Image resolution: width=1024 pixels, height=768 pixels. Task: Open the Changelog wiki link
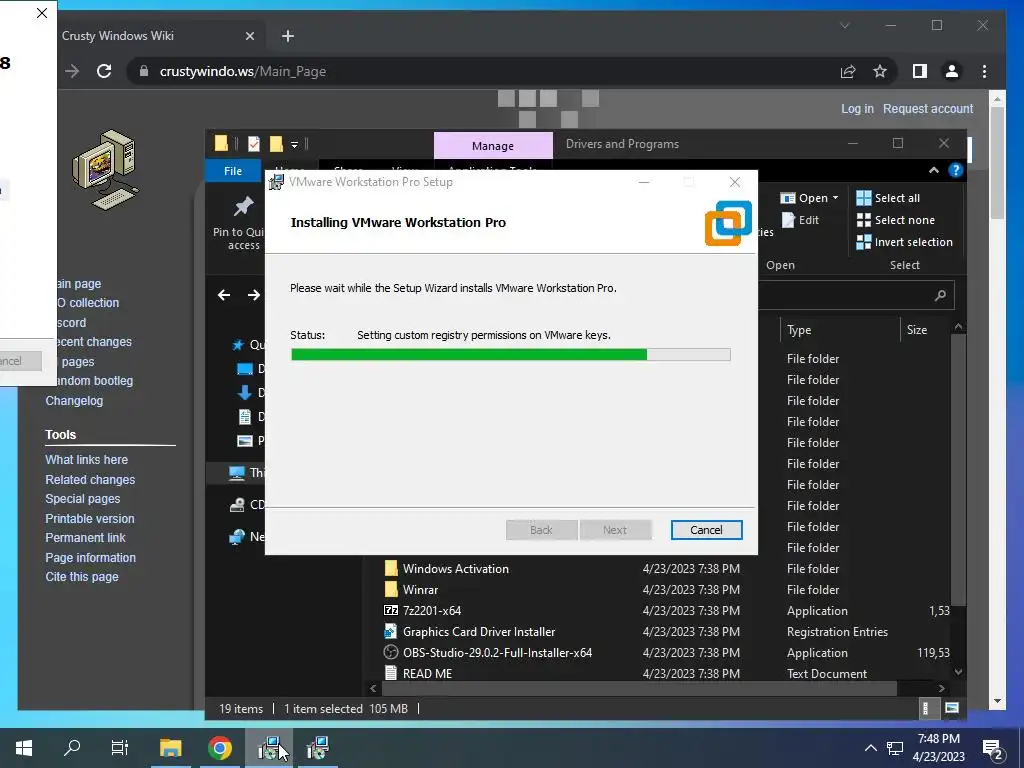[74, 400]
